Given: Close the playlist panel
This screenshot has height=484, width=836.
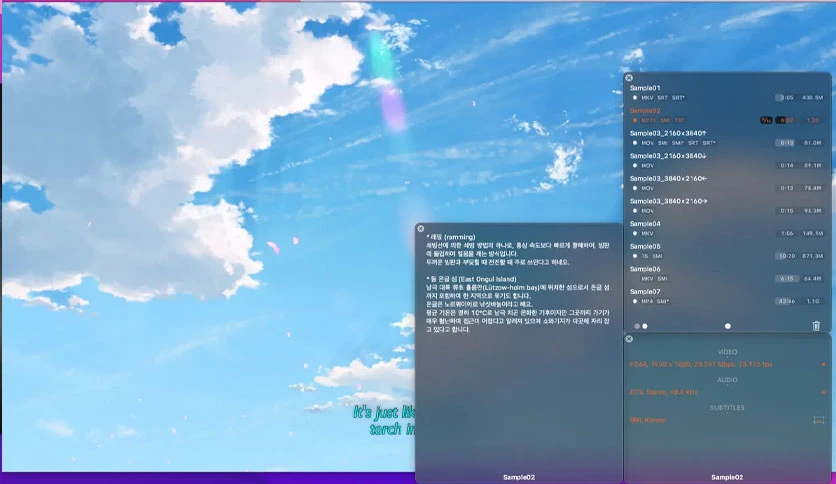Looking at the screenshot, I should (x=629, y=78).
